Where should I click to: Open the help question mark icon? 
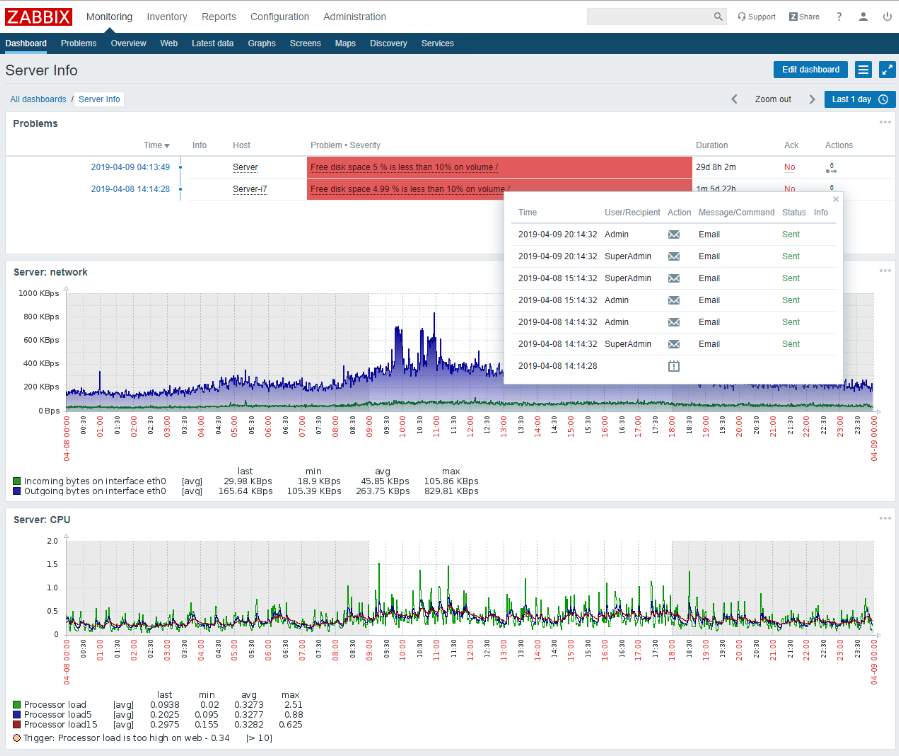point(839,17)
